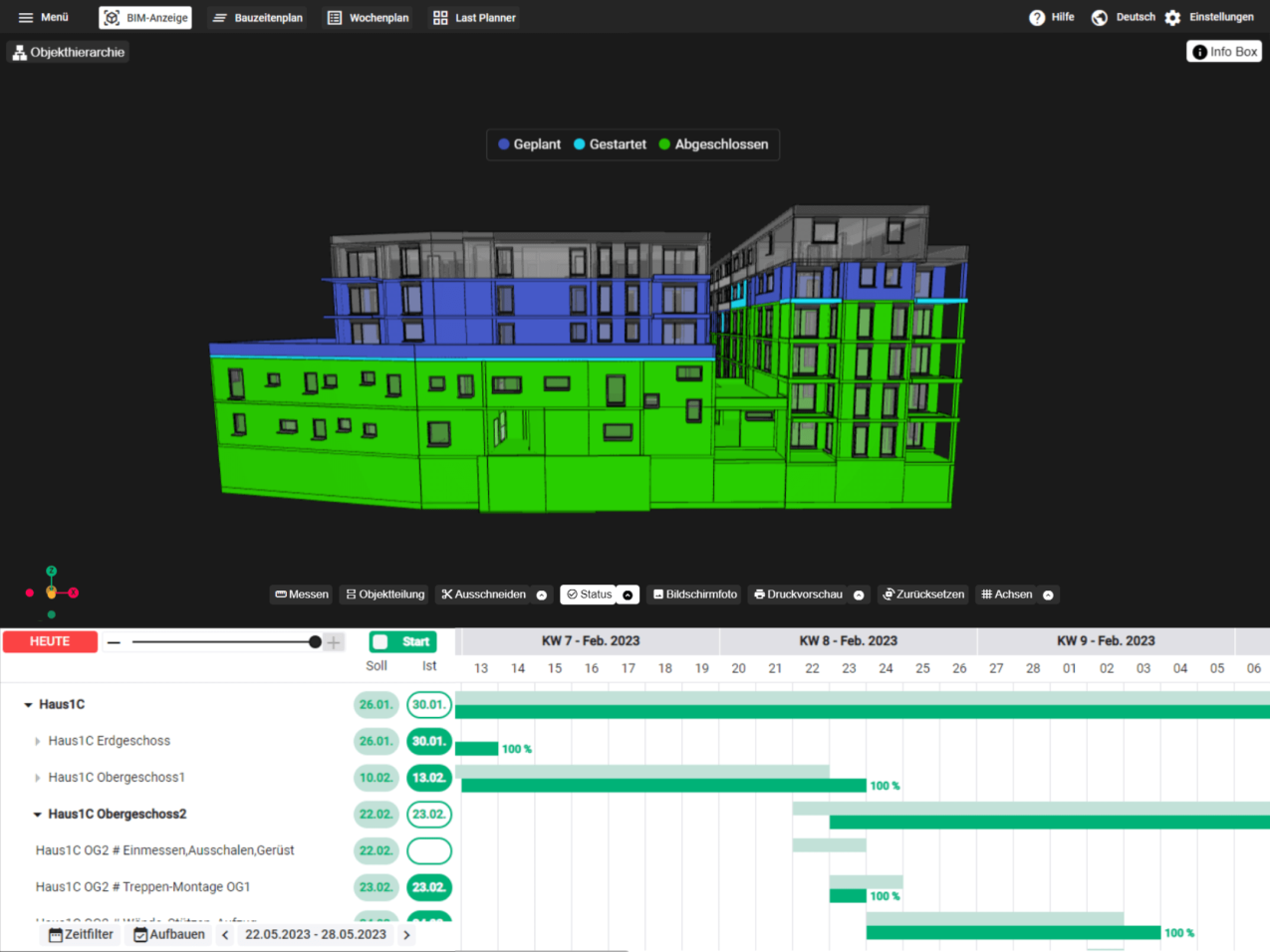Take a Bildschirmfoto screenshot
This screenshot has height=952, width=1270.
pos(695,595)
